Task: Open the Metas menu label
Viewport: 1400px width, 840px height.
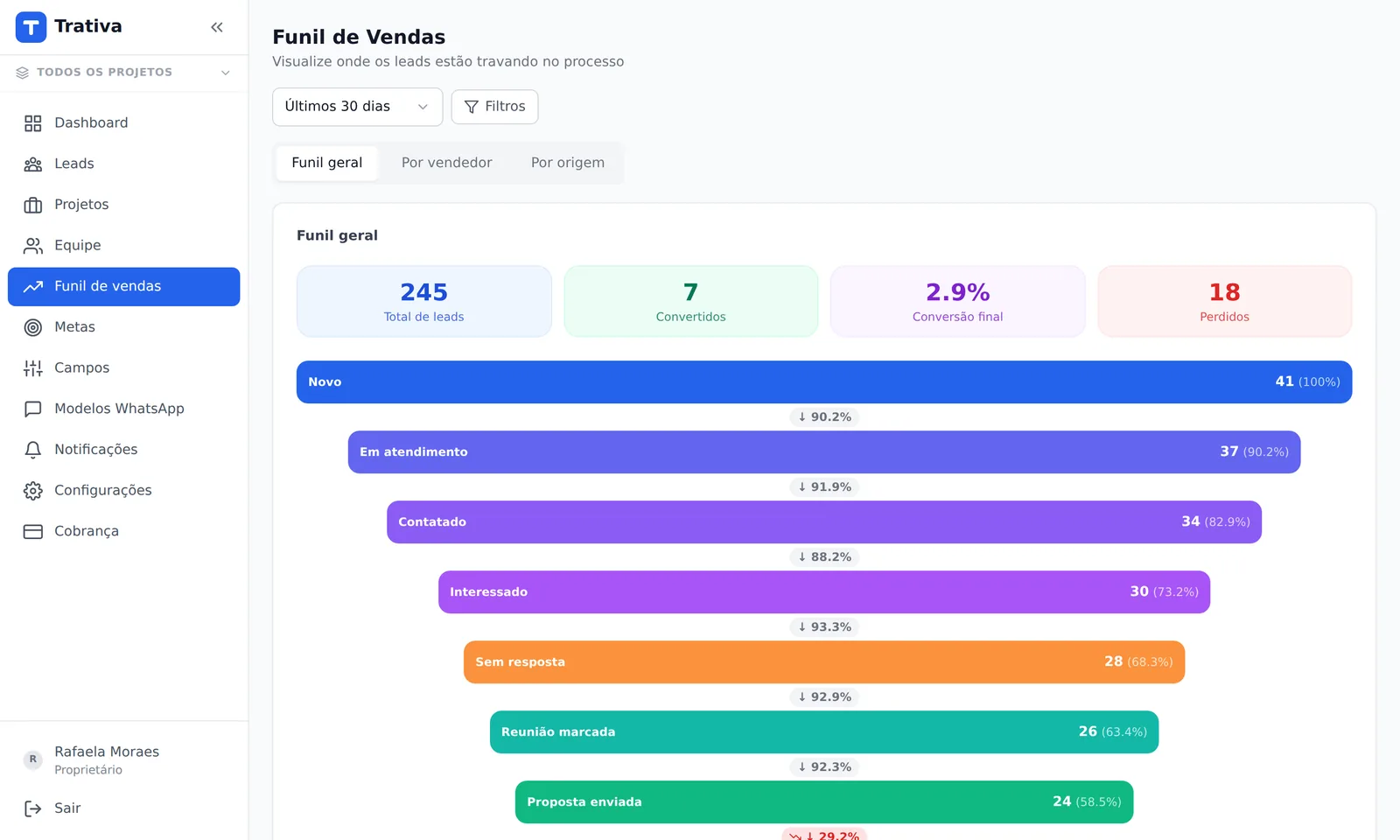Action: coord(74,327)
